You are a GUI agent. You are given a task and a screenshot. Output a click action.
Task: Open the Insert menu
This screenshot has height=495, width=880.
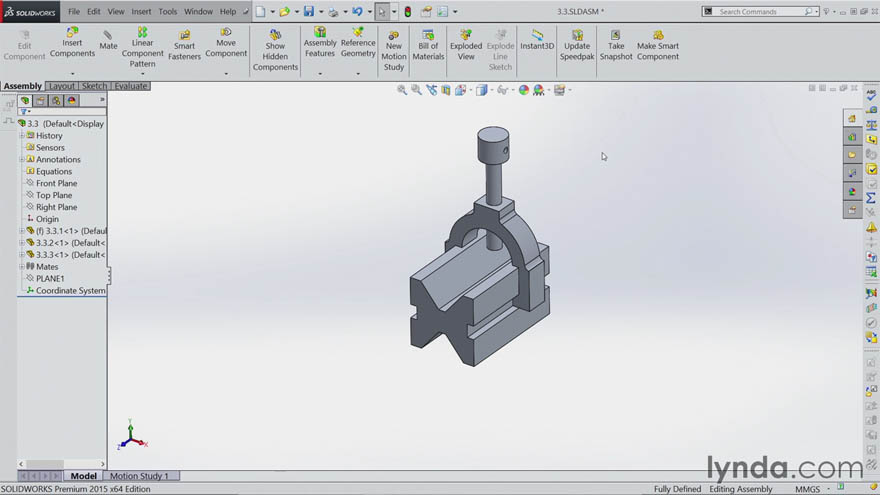coord(141,11)
